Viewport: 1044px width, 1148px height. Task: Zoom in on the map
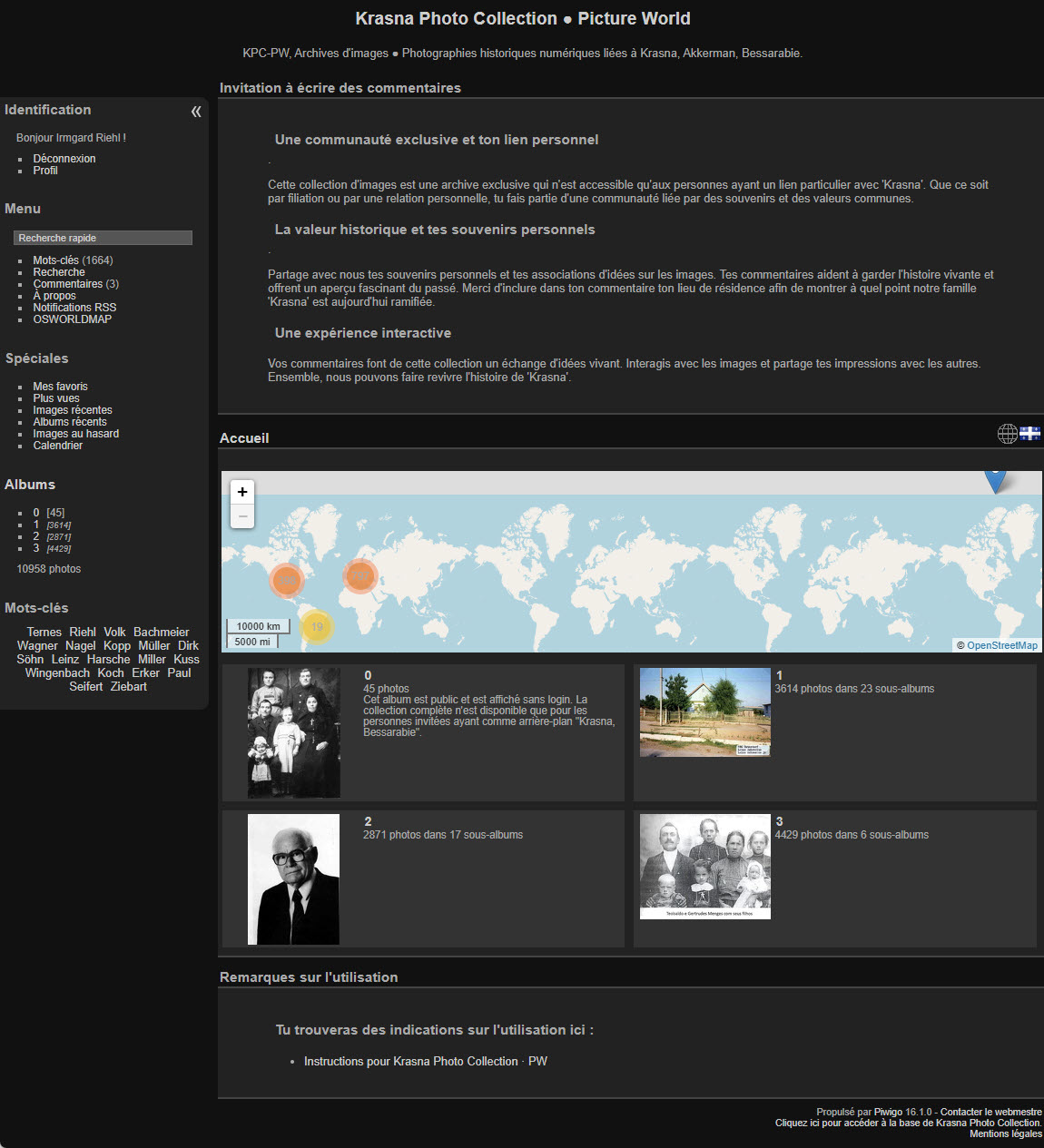tap(242, 492)
